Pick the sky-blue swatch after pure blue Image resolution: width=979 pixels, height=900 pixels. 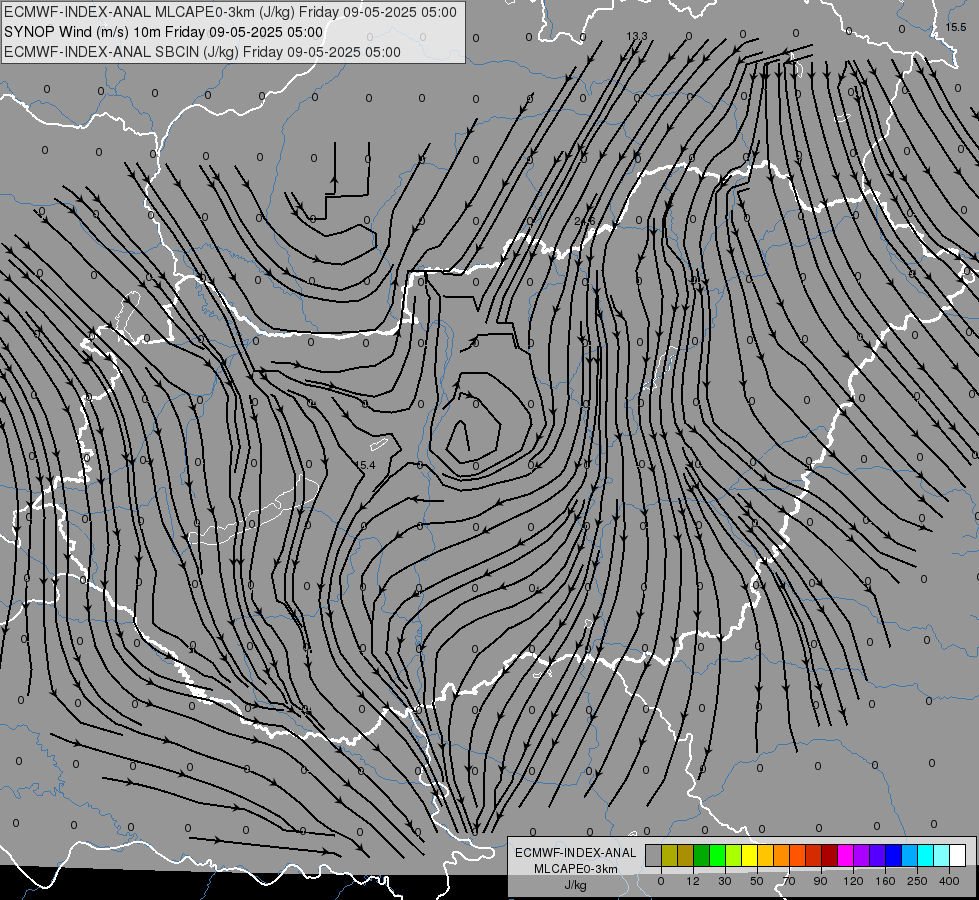pyautogui.click(x=909, y=856)
